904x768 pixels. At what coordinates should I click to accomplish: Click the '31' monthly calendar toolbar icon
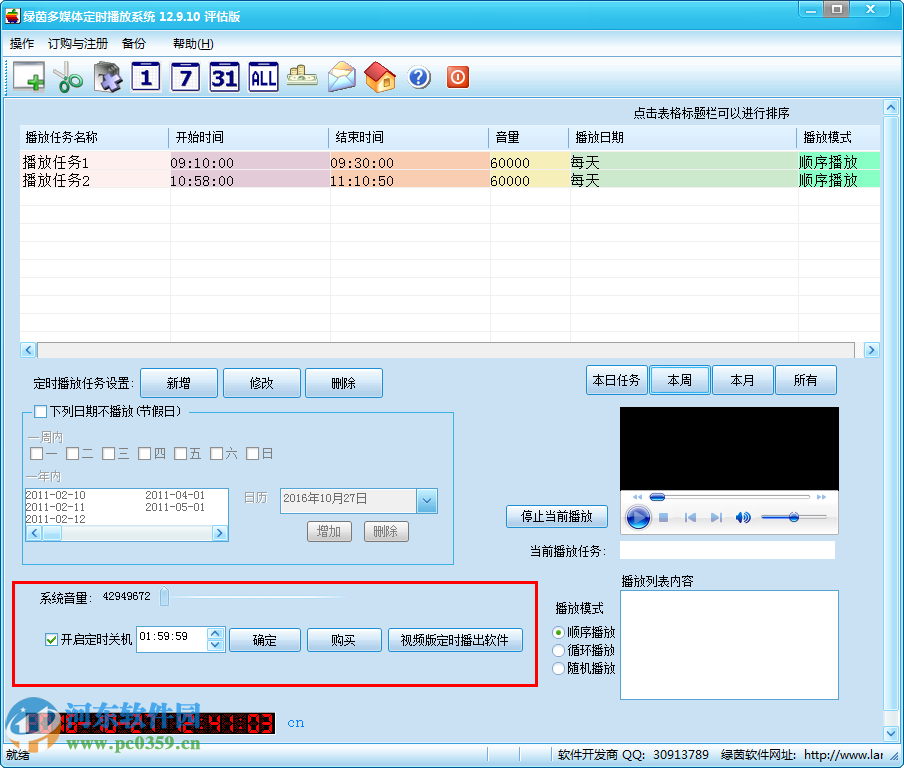tap(224, 77)
